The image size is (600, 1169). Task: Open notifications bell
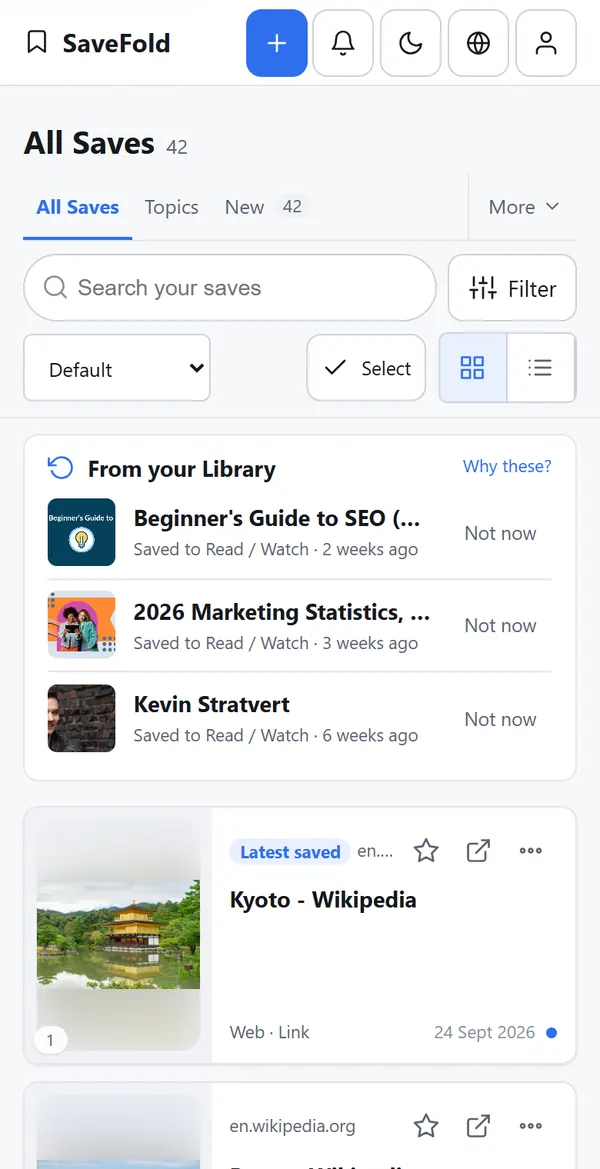pyautogui.click(x=343, y=43)
